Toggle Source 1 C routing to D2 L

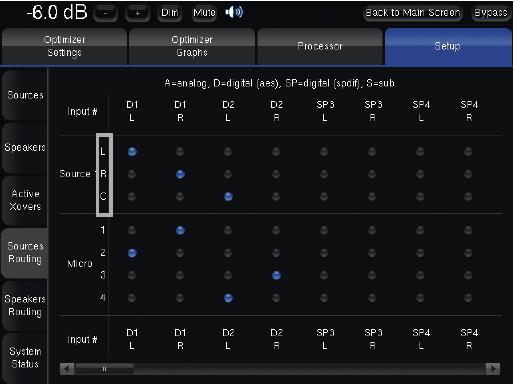point(228,197)
